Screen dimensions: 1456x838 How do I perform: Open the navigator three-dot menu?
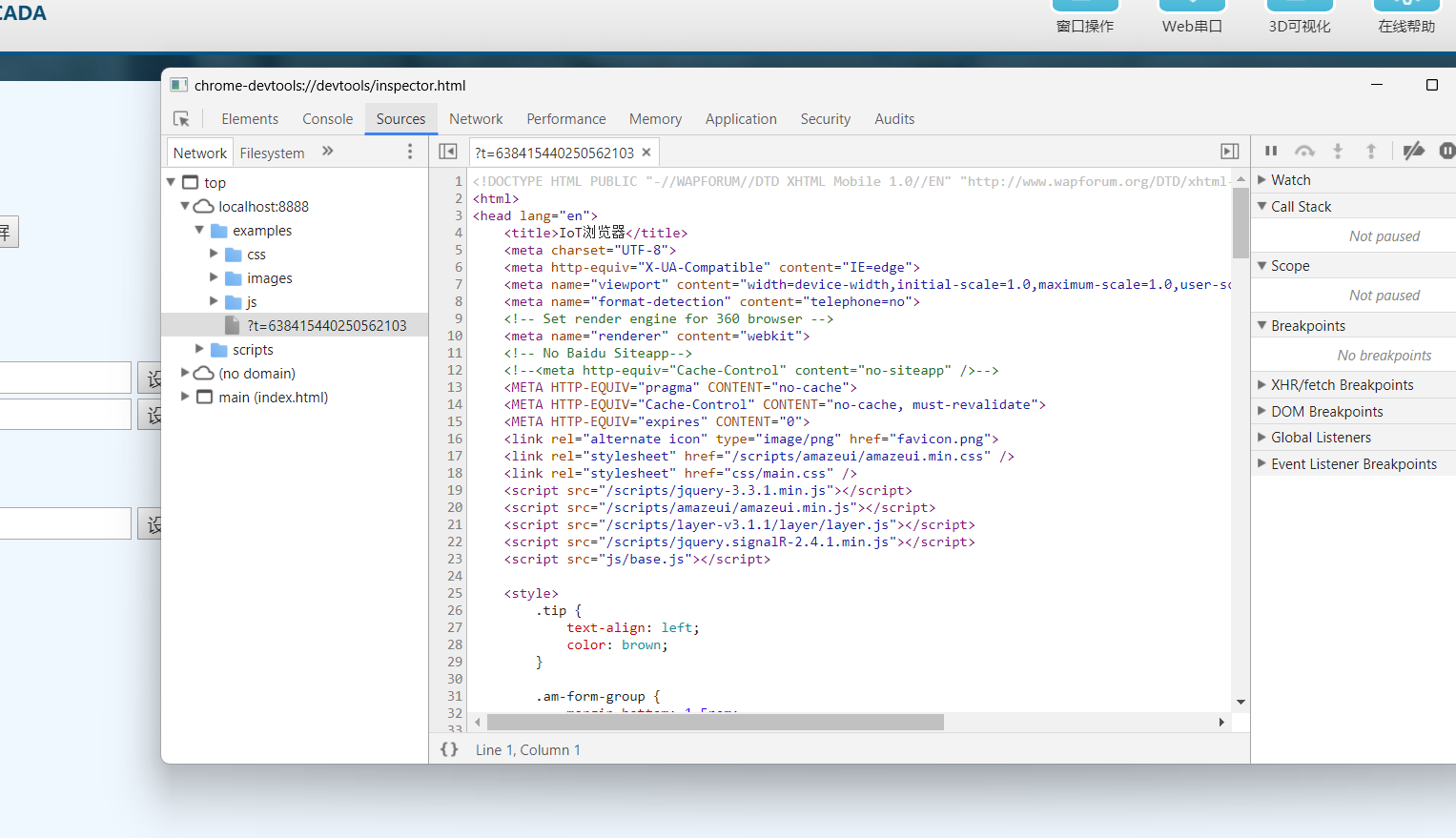410,152
